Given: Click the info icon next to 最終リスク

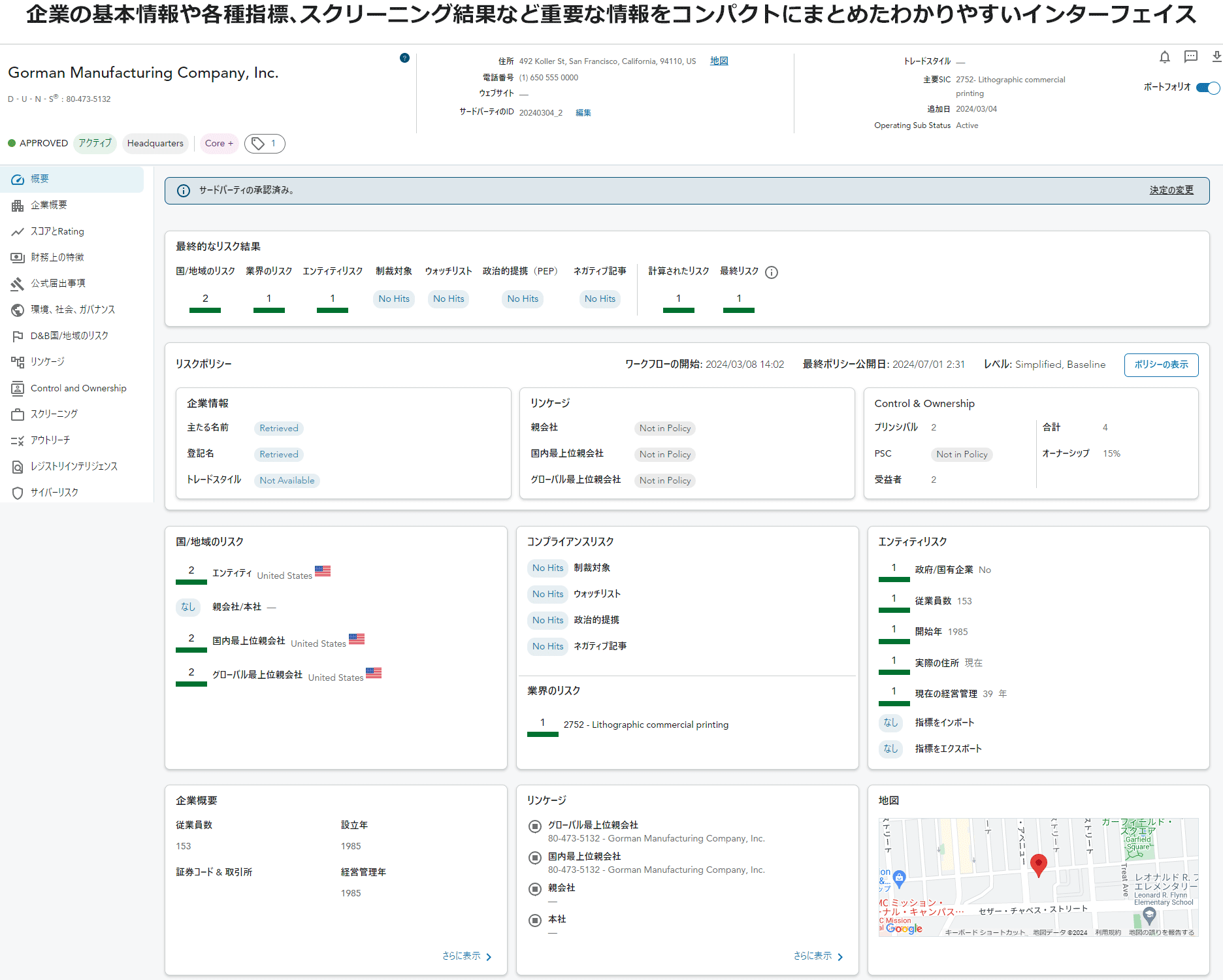Looking at the screenshot, I should click(x=772, y=272).
